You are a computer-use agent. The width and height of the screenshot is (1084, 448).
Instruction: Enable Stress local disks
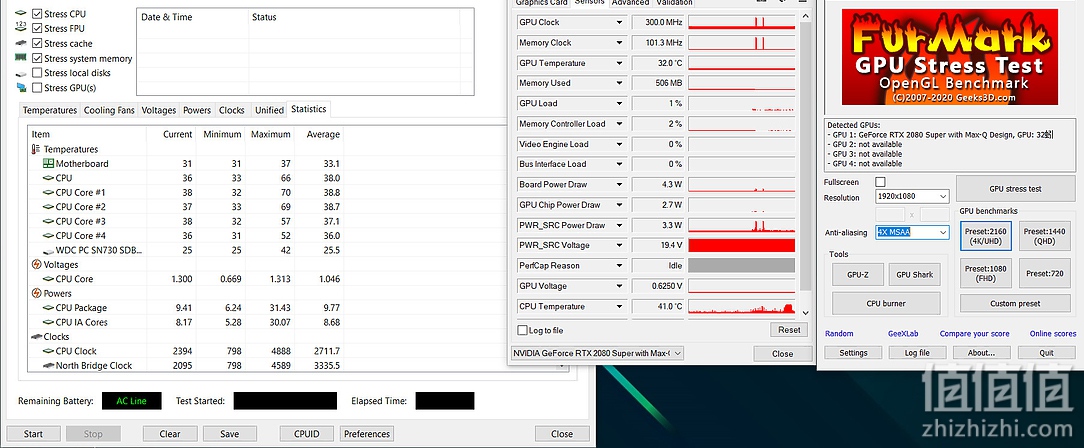pyautogui.click(x=37, y=73)
